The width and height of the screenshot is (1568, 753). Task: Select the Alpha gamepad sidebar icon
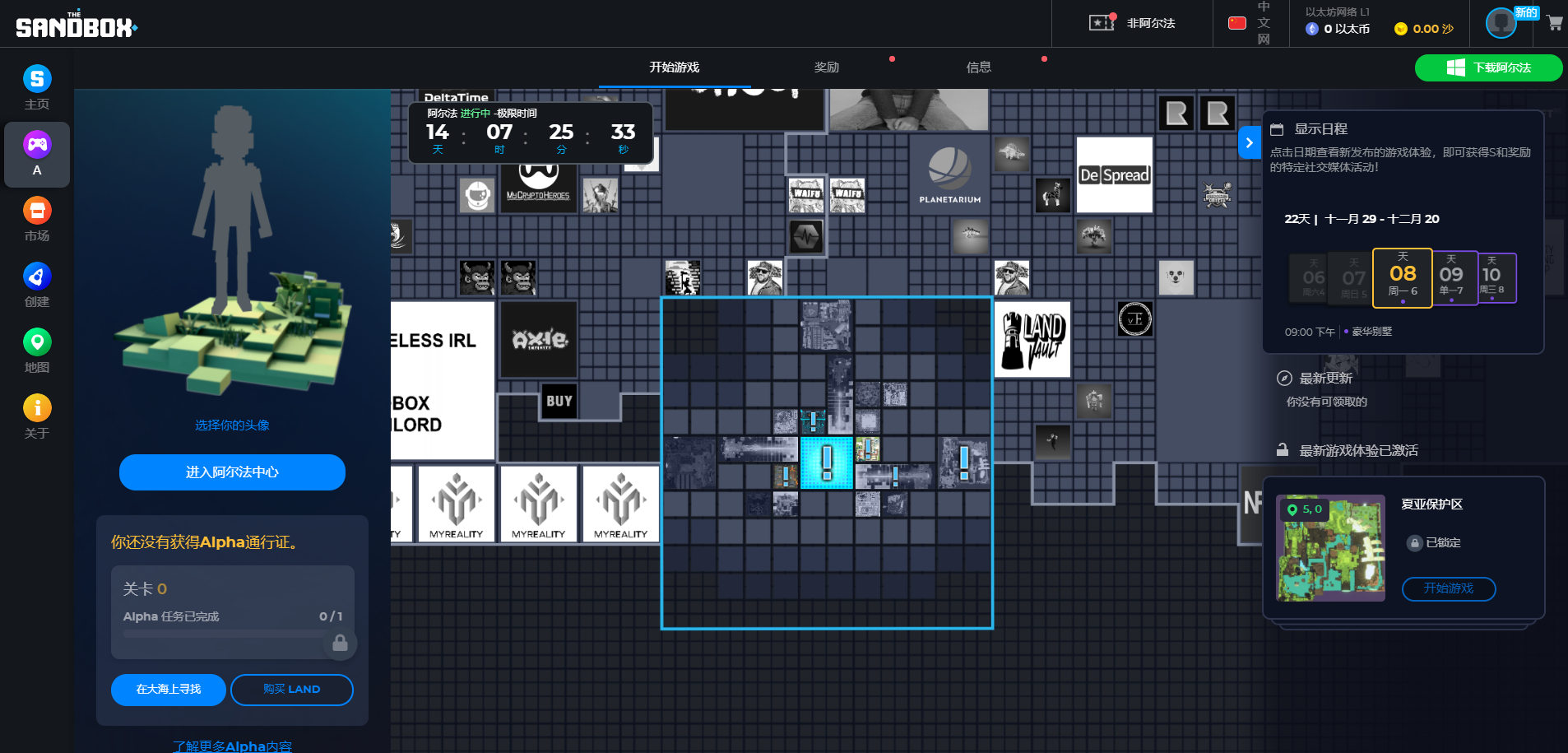point(37,154)
